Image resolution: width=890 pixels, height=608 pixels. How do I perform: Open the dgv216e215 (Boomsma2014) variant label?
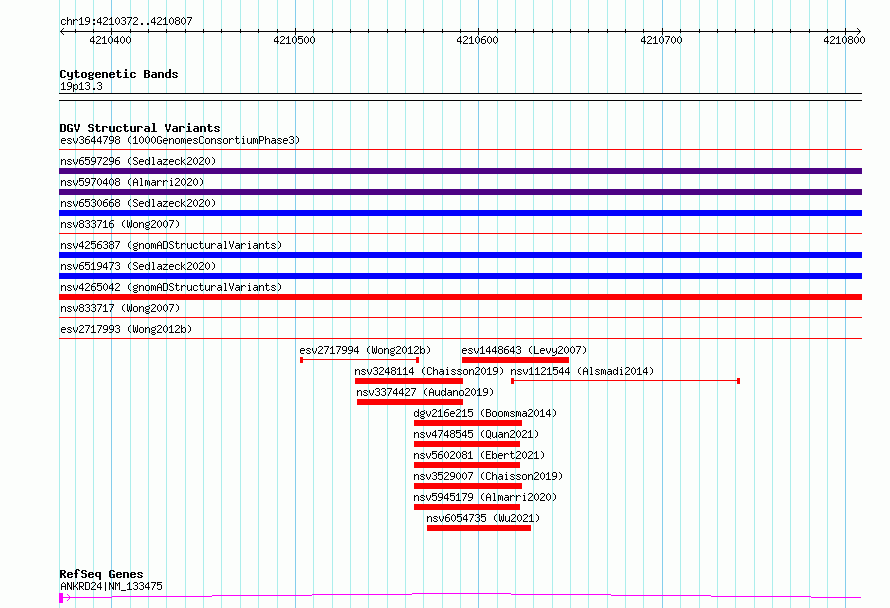coord(485,413)
